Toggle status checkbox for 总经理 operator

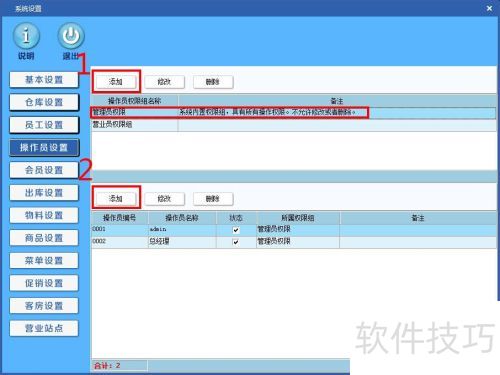pyautogui.click(x=236, y=242)
